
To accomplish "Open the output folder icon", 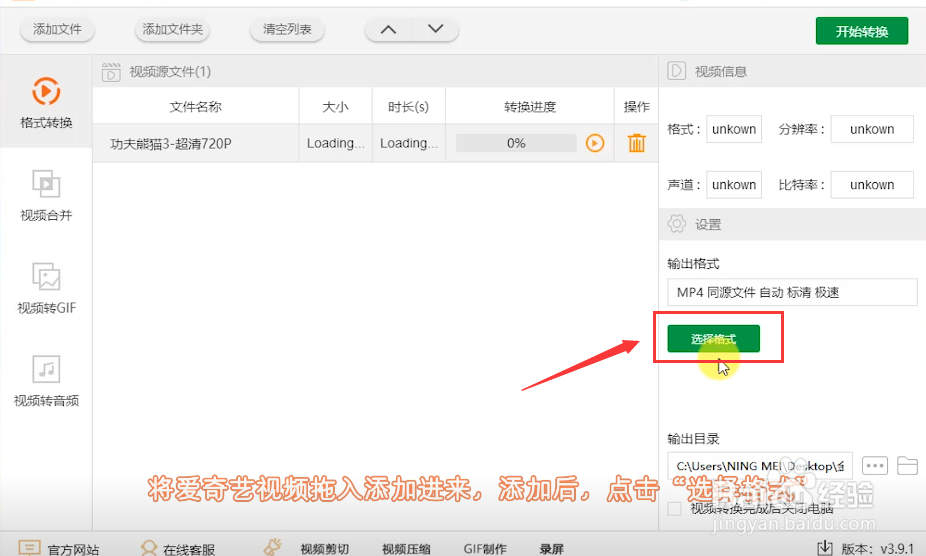I will coord(907,466).
